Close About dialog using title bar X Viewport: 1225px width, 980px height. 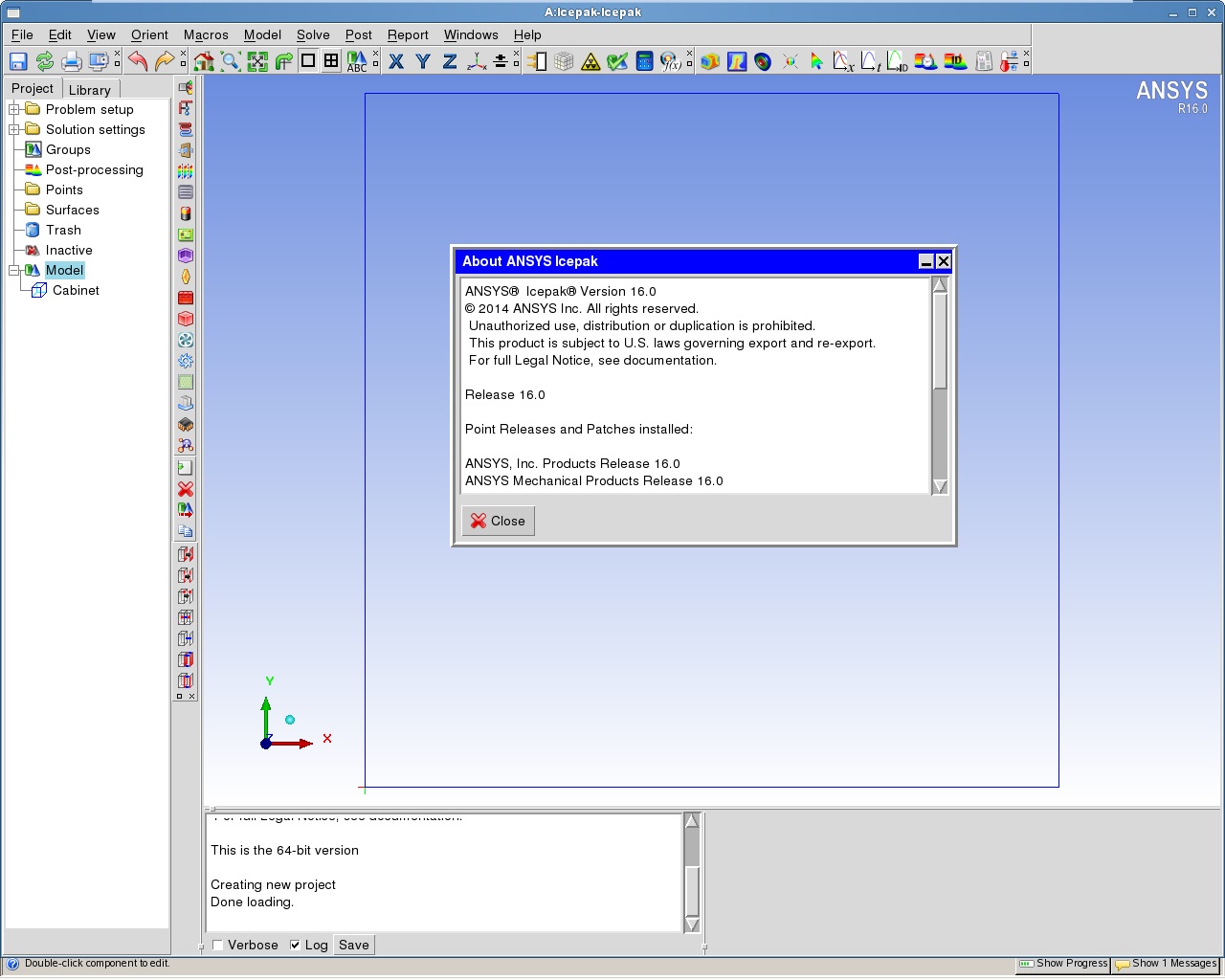[x=943, y=261]
